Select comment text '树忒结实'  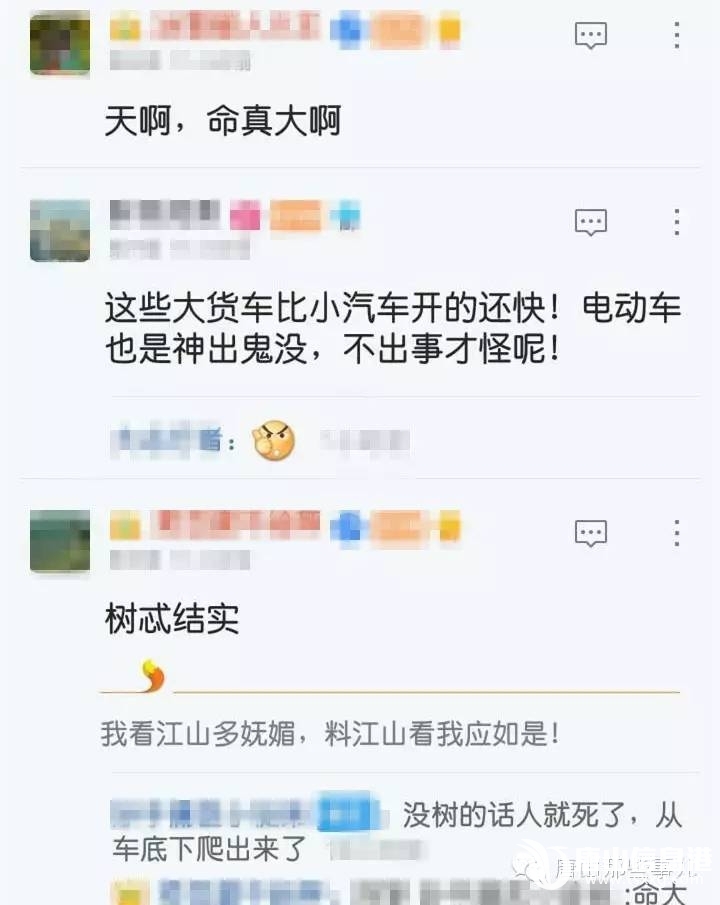coord(172,619)
